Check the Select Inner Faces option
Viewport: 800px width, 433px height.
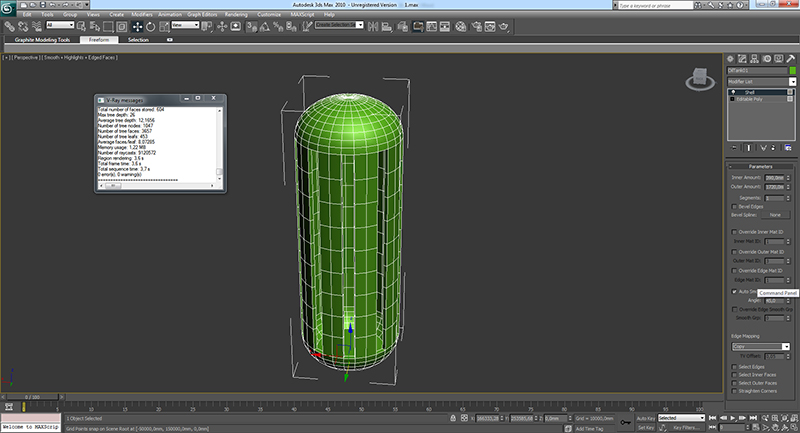(734, 375)
